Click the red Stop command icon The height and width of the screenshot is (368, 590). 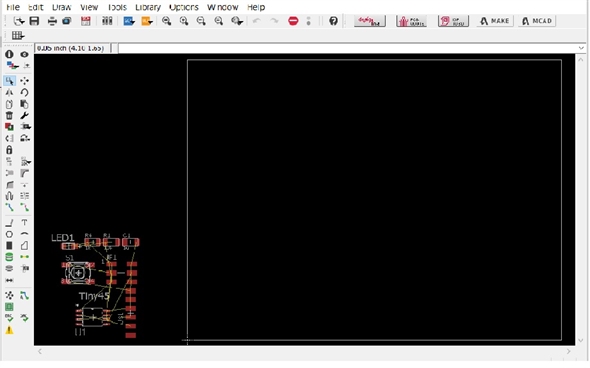pyautogui.click(x=293, y=21)
